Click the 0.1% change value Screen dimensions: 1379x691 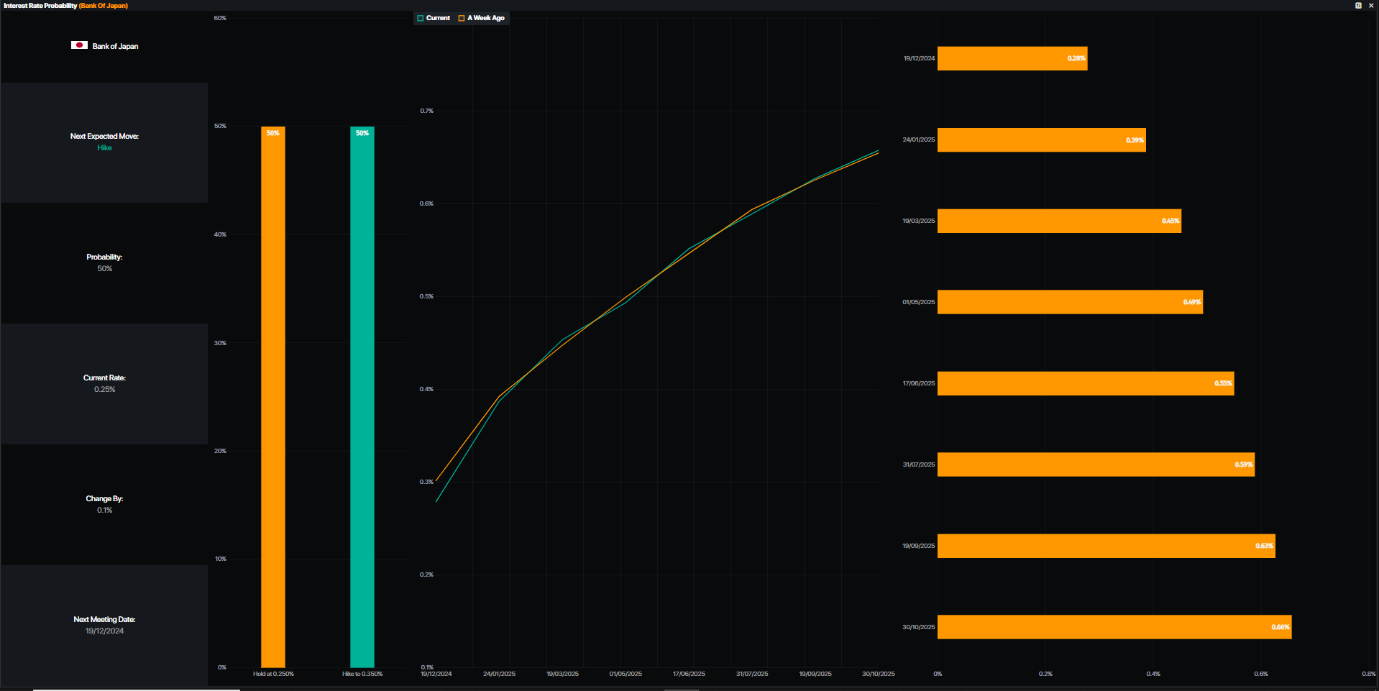coord(104,510)
